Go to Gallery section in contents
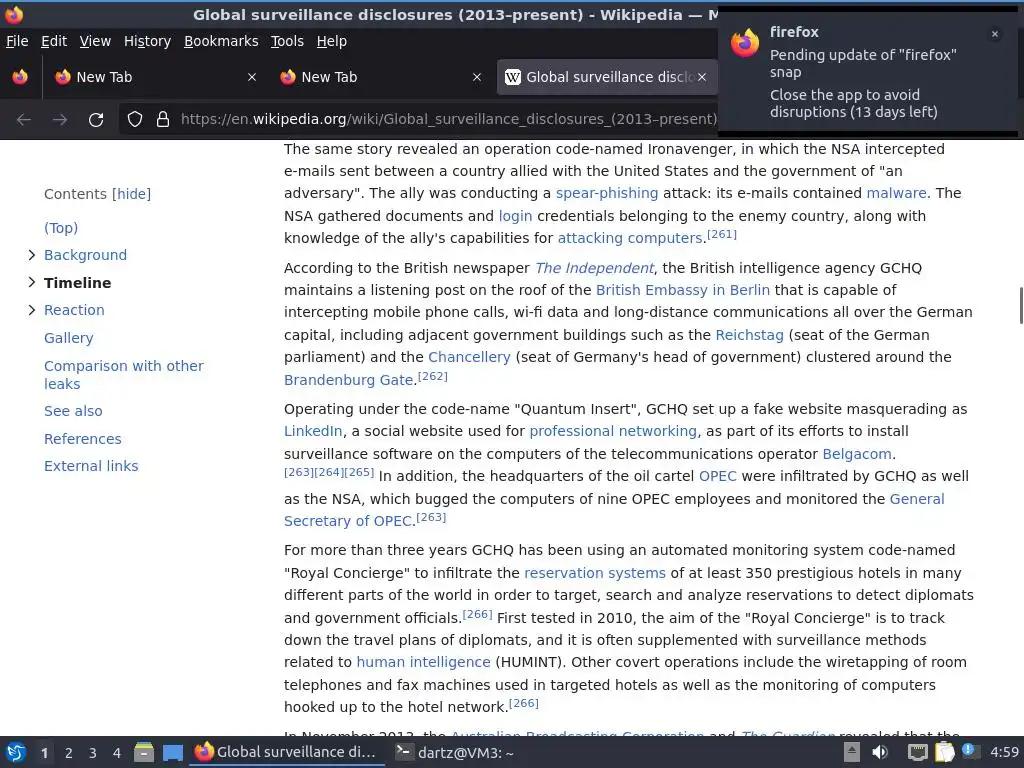The height and width of the screenshot is (768, 1024). tap(69, 338)
